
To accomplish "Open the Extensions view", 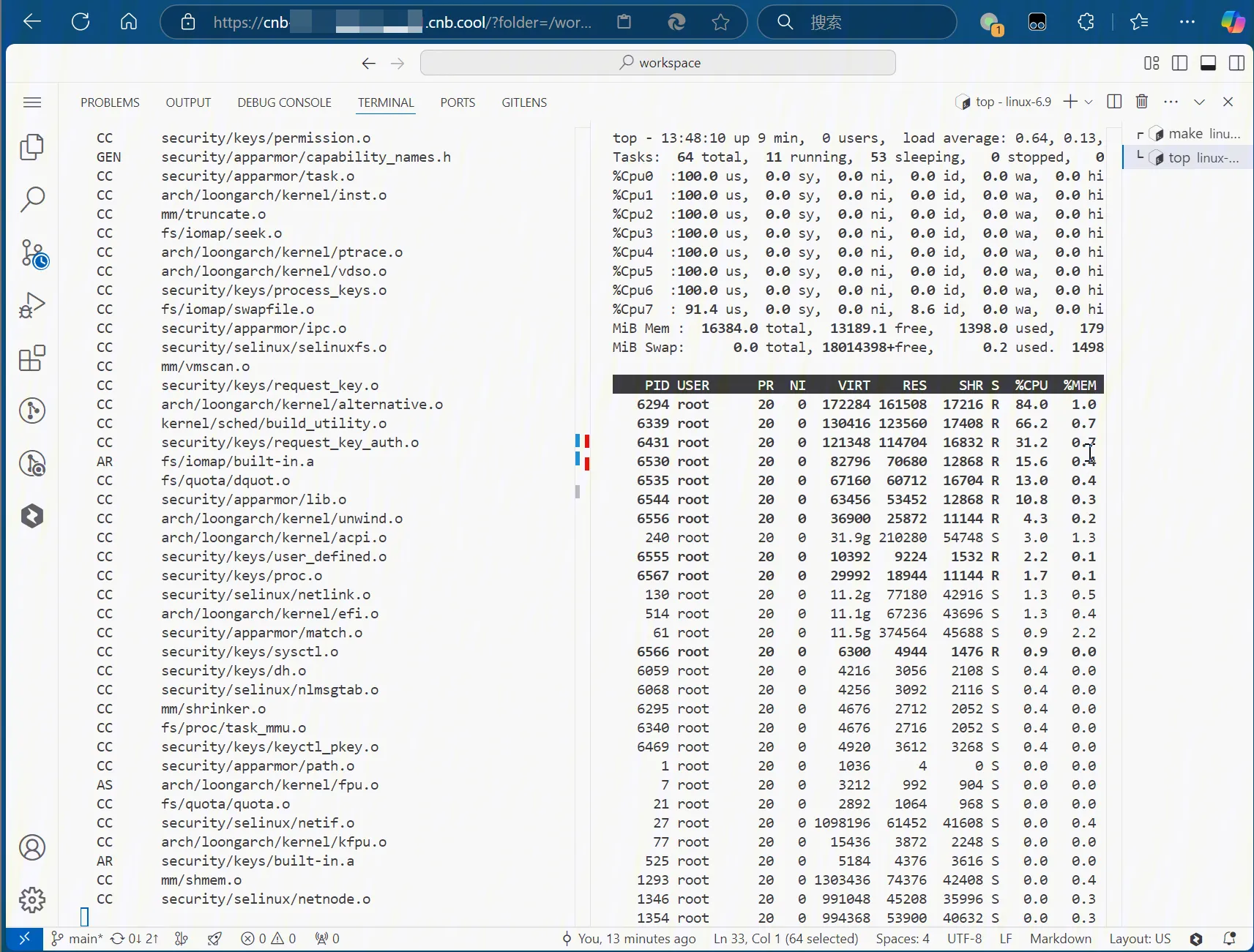I will coord(31,359).
